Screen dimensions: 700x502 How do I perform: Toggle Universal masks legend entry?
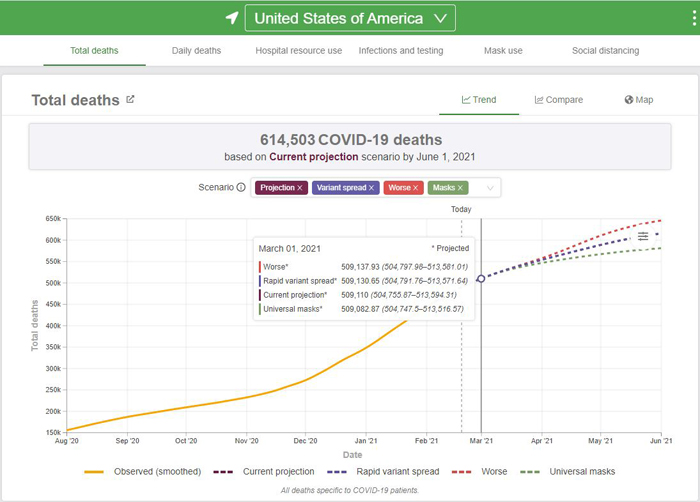point(567,472)
